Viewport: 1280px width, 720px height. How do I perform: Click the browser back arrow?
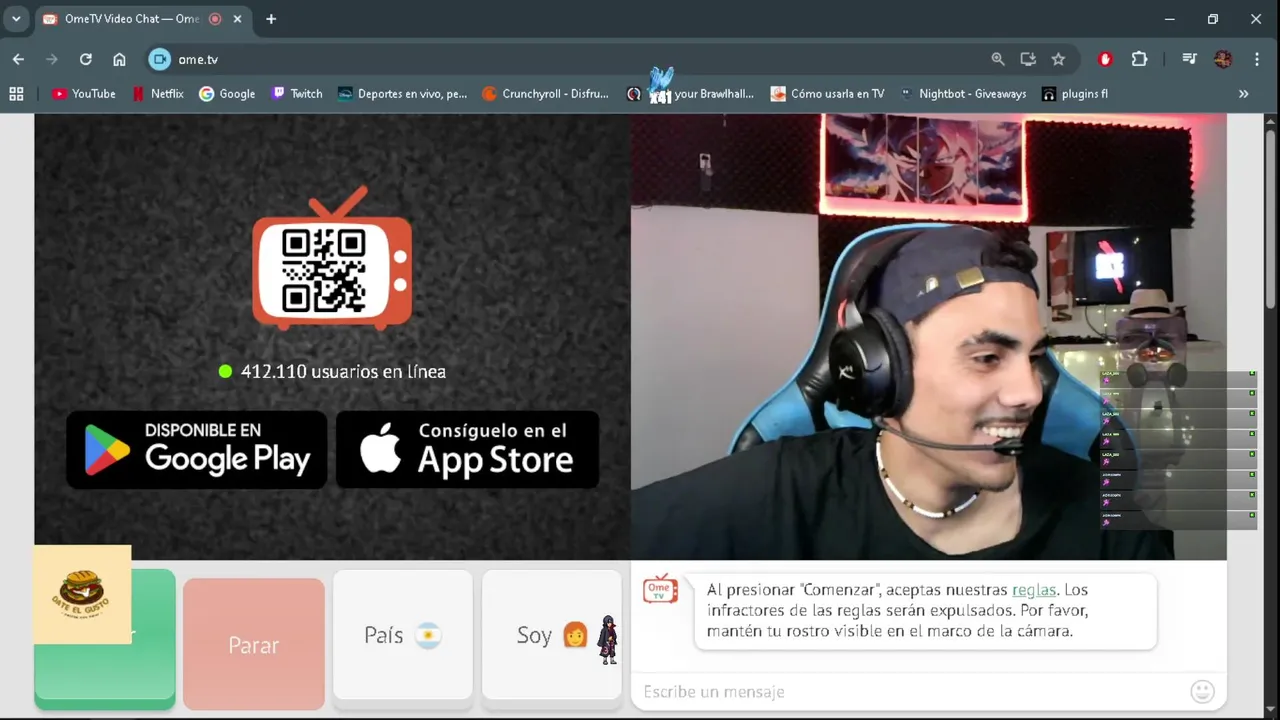coord(18,59)
